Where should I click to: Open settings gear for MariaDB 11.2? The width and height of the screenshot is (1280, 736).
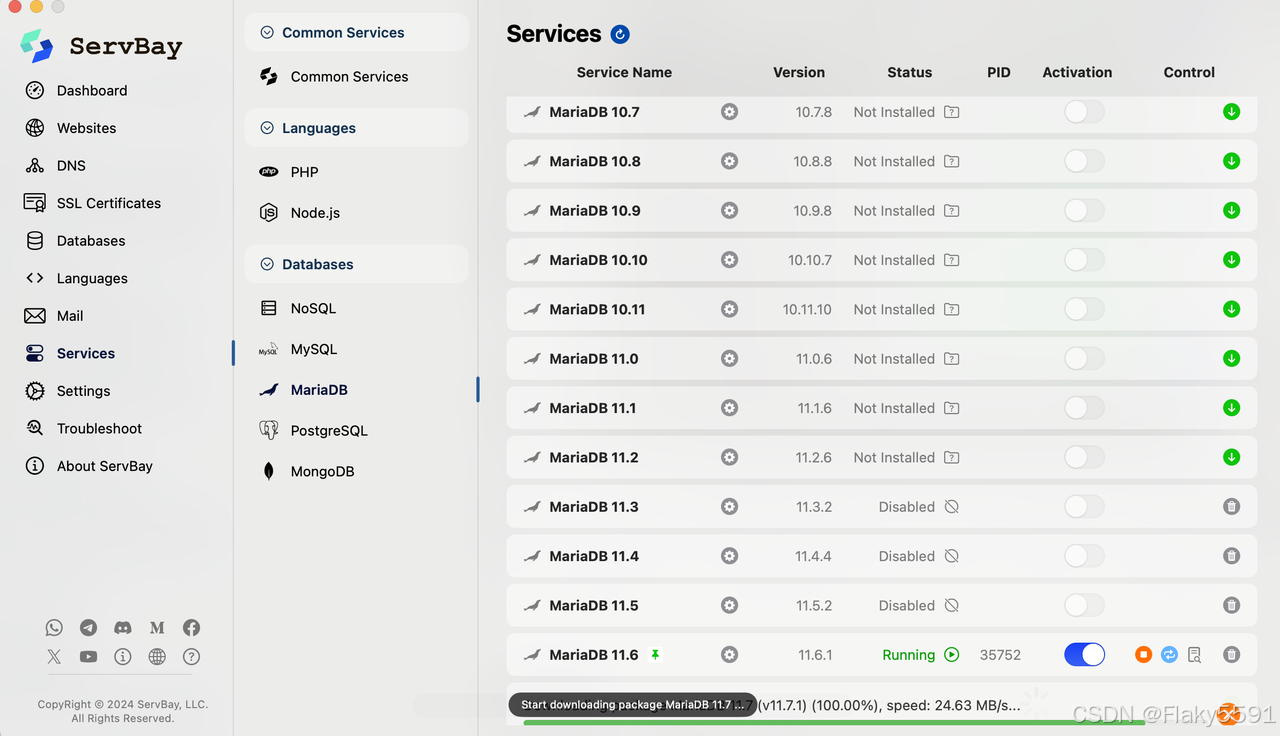[730, 457]
